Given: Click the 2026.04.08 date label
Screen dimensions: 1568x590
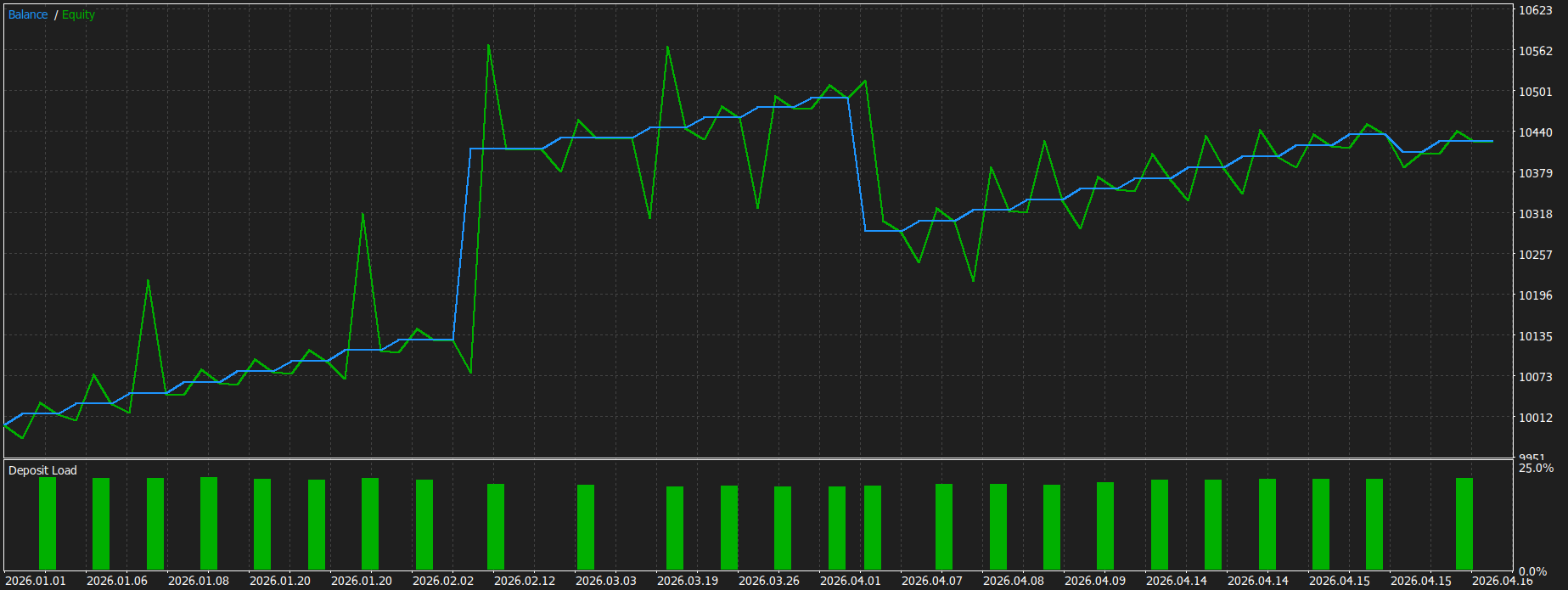Looking at the screenshot, I should pos(1014,581).
